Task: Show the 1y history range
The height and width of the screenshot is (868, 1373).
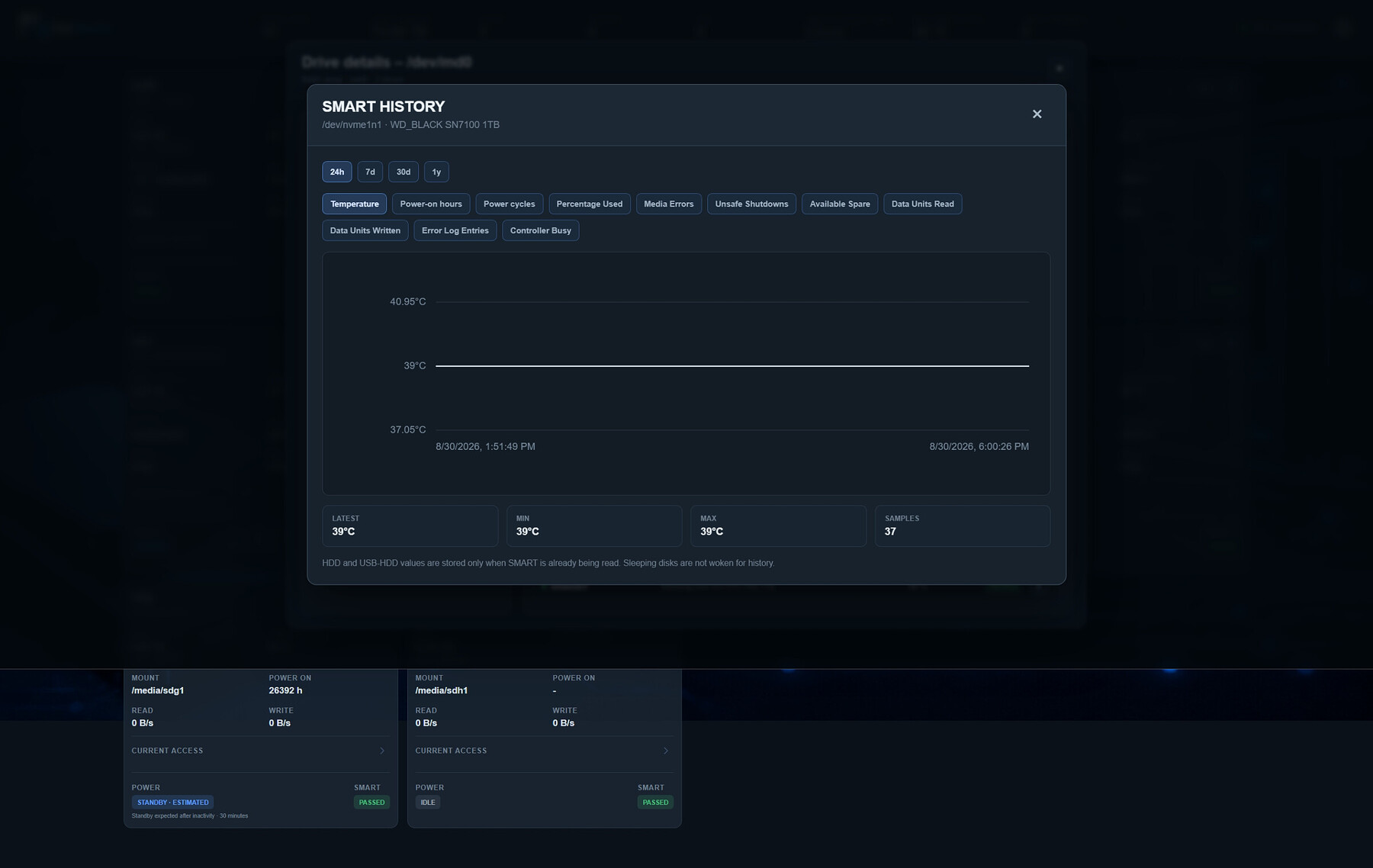Action: (x=436, y=172)
